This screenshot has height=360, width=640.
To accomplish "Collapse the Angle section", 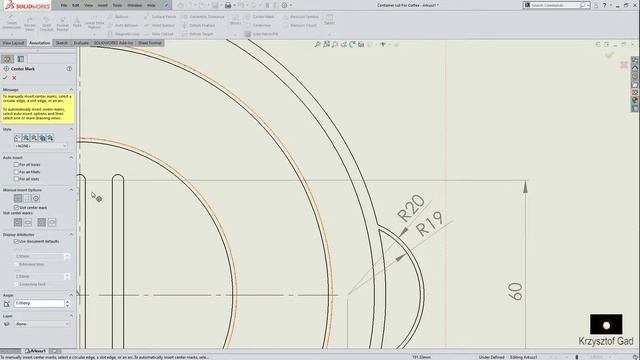I will coord(71,295).
